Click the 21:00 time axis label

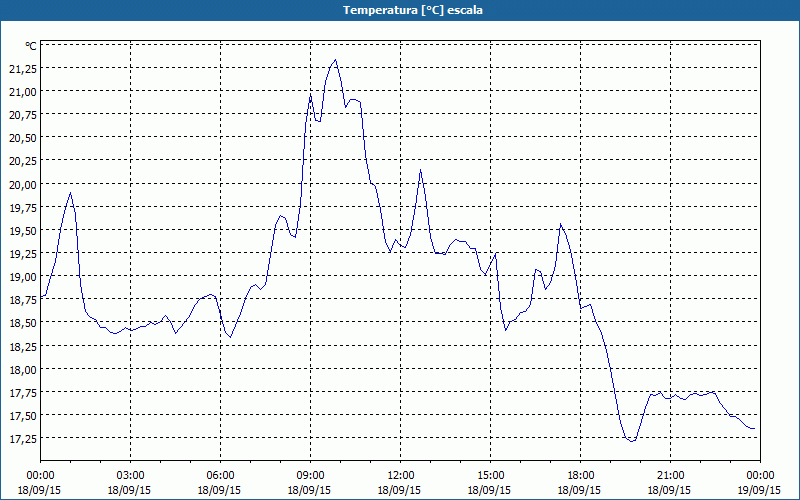pos(670,476)
